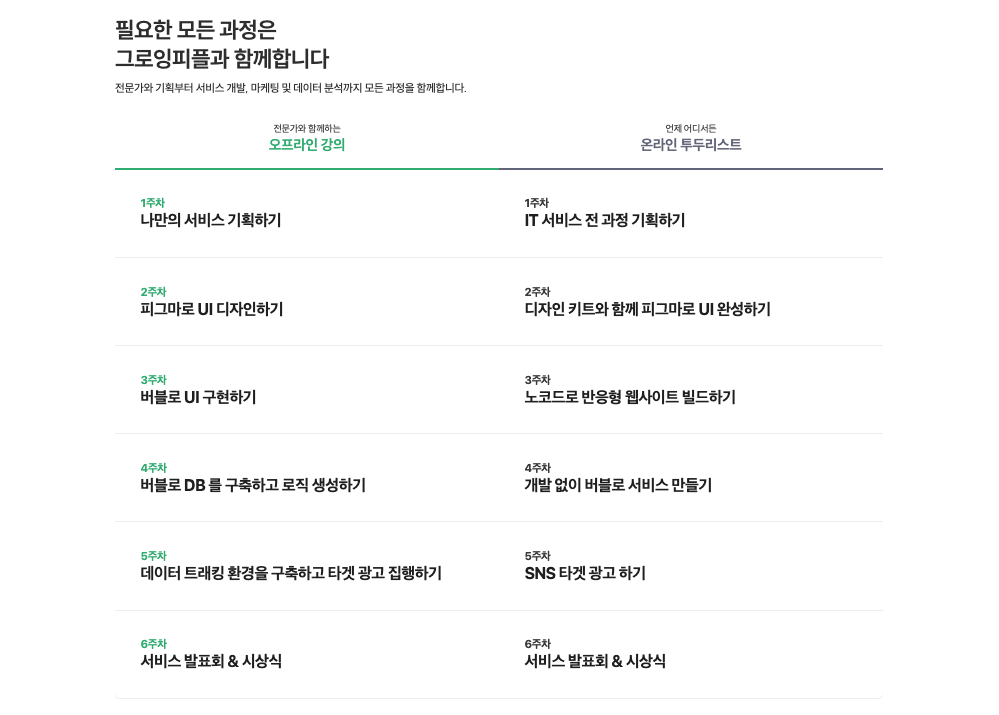999x715 pixels.
Task: Select online 6주차 서비스 발표회 & 시상식
Action: point(595,661)
